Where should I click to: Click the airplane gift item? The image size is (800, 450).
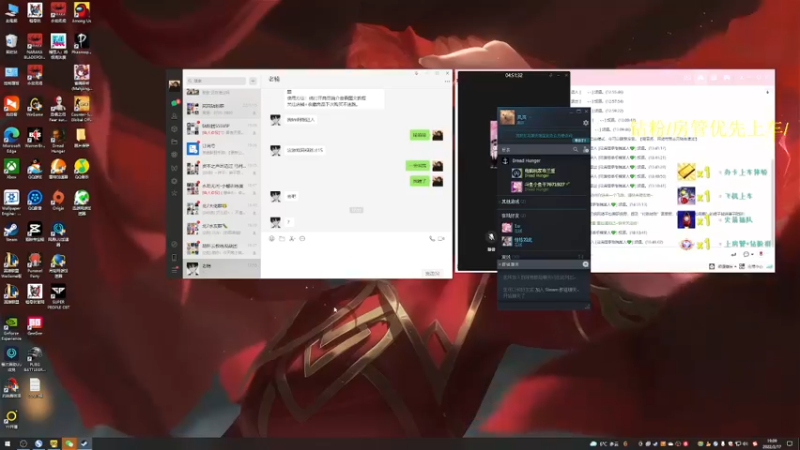(x=686, y=196)
